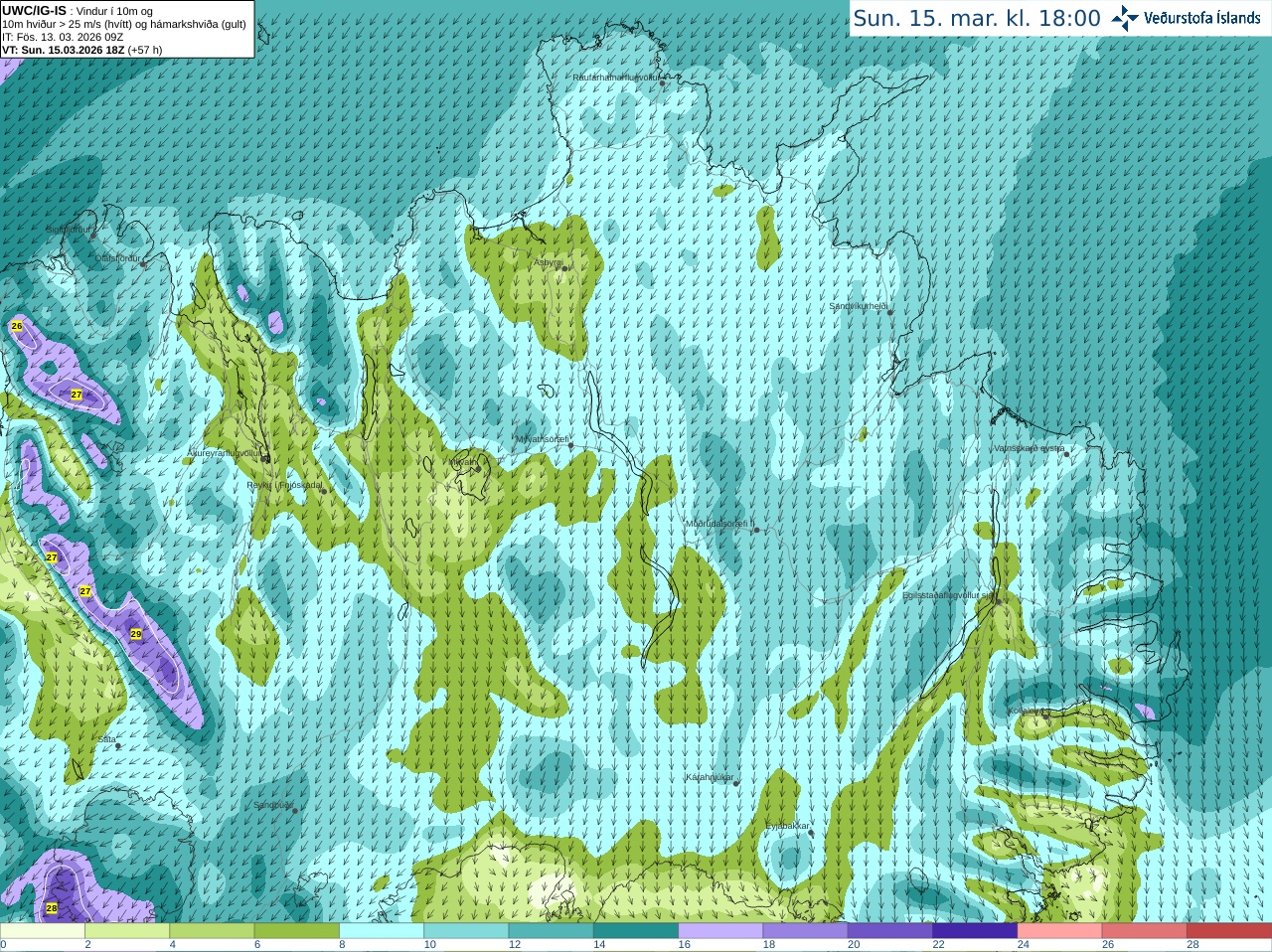Click the 16–18 m/s lavender swatch

click(721, 931)
